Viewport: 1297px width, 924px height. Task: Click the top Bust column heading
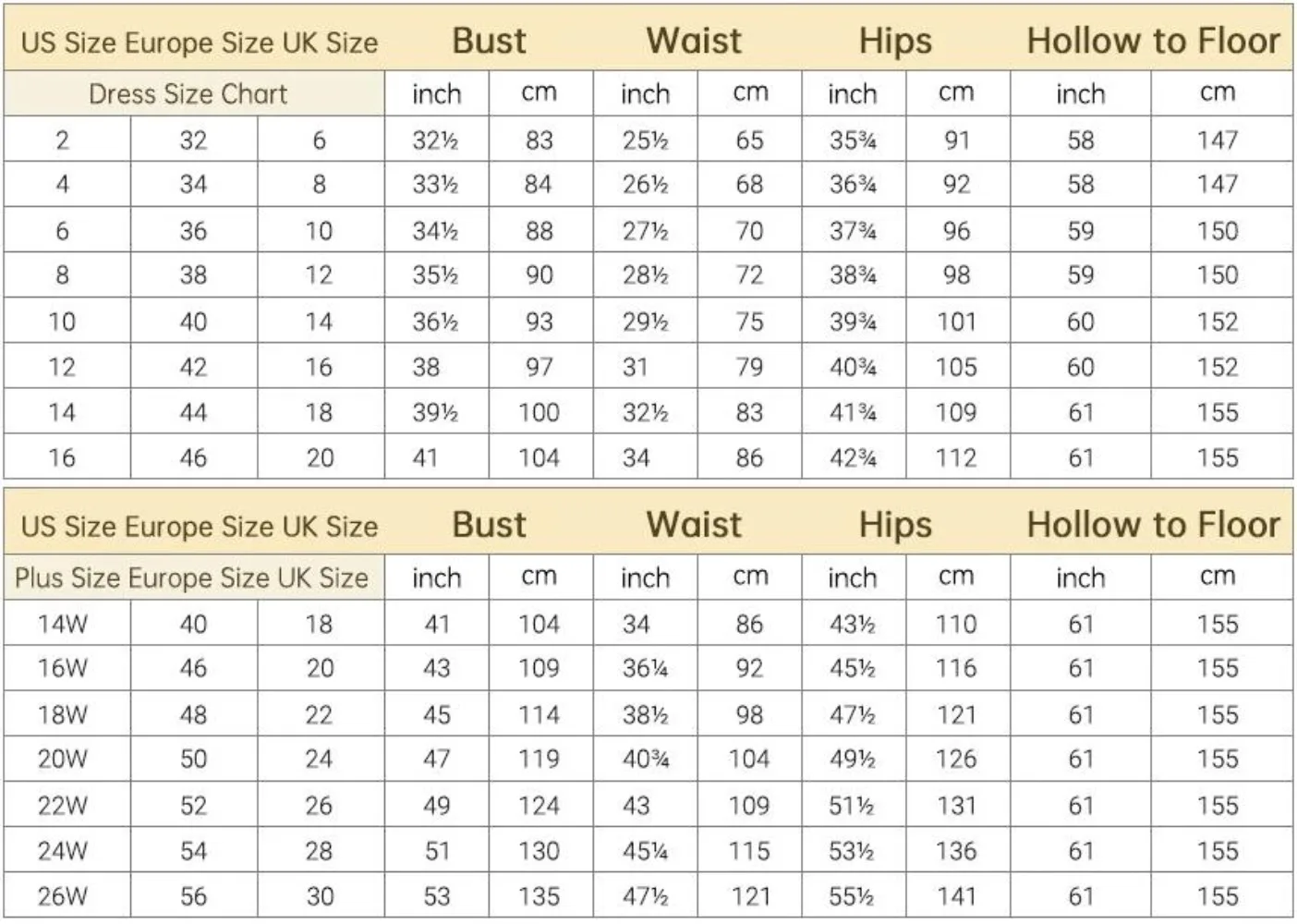(489, 42)
